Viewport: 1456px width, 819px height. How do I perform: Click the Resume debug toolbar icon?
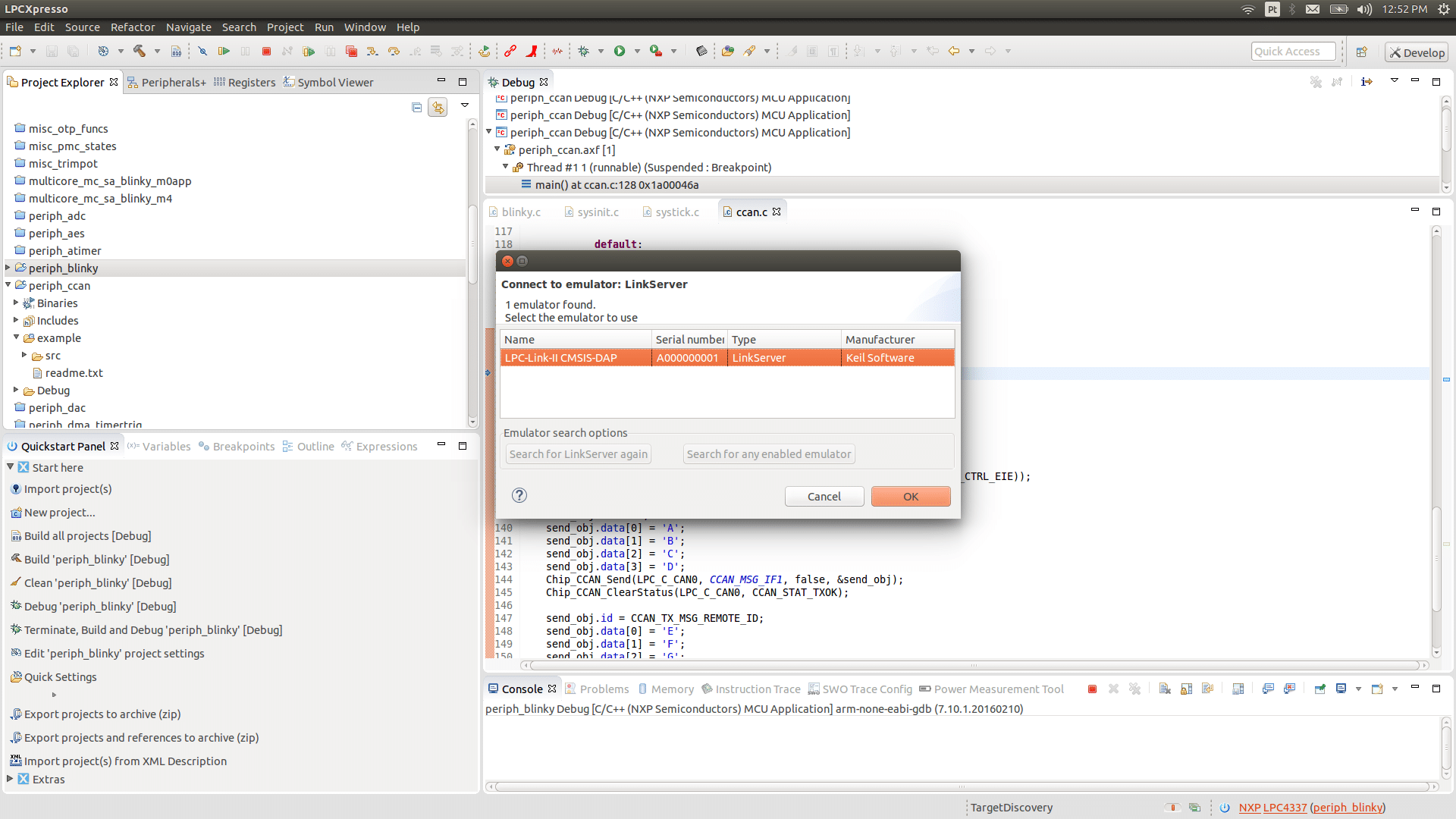click(x=224, y=52)
